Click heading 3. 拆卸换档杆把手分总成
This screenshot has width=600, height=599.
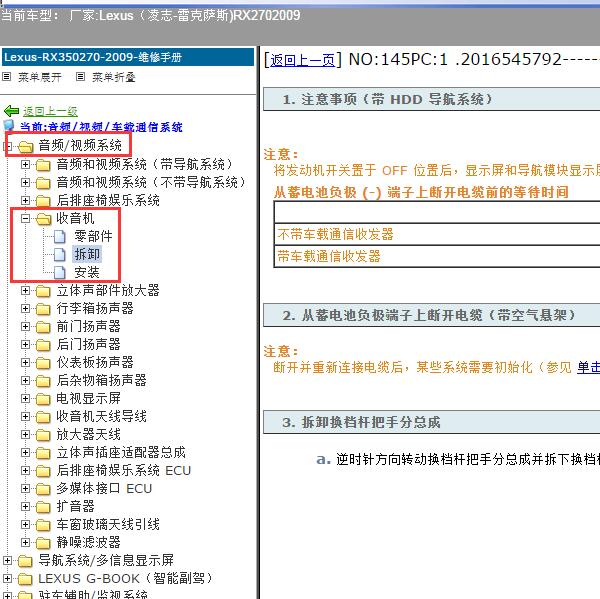tap(432, 422)
